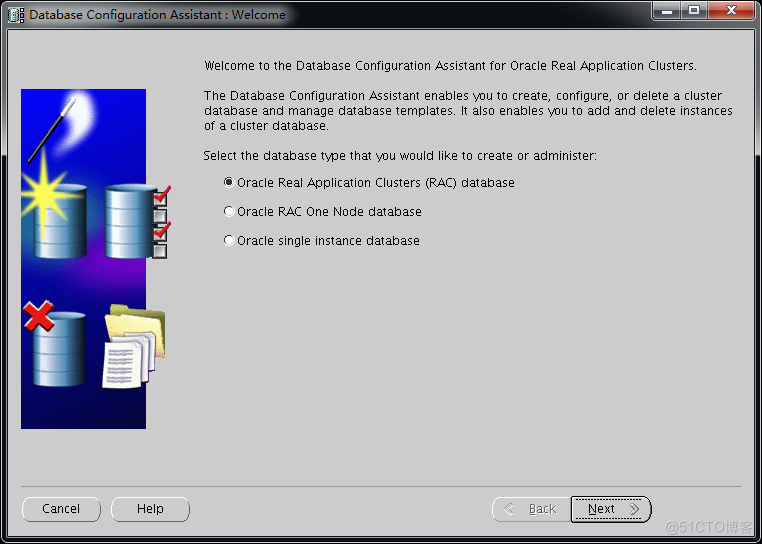Screen dimensions: 762x544
Task: Click the Cancel button
Action: point(61,509)
